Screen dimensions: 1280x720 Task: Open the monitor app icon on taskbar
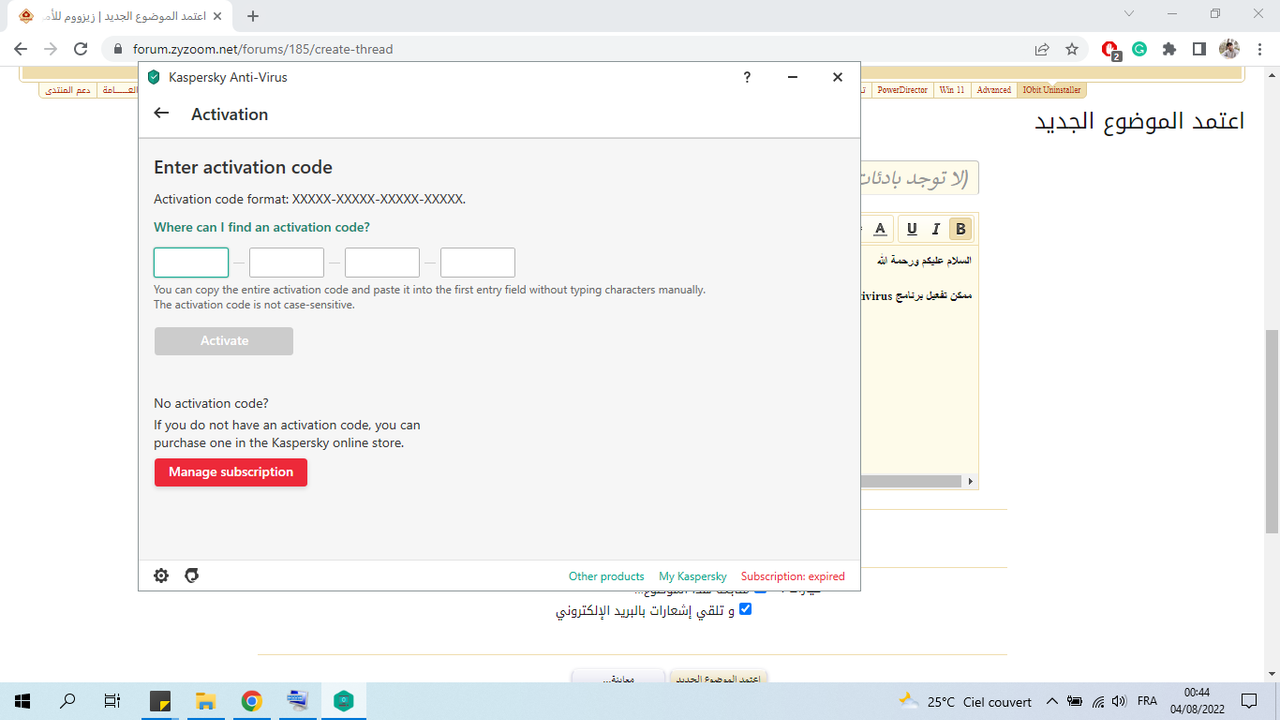(298, 701)
